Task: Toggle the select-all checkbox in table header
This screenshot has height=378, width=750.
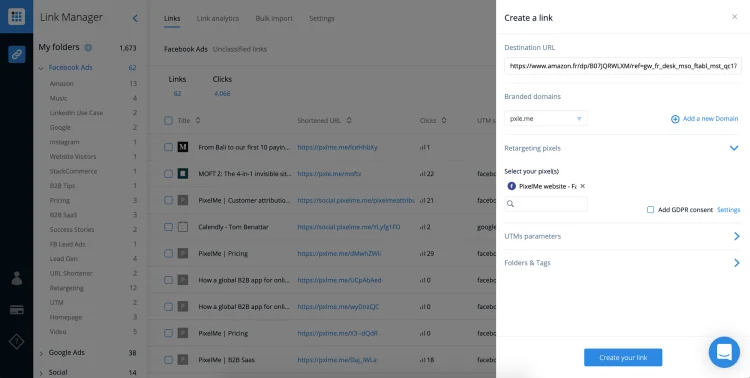Action: click(x=168, y=121)
